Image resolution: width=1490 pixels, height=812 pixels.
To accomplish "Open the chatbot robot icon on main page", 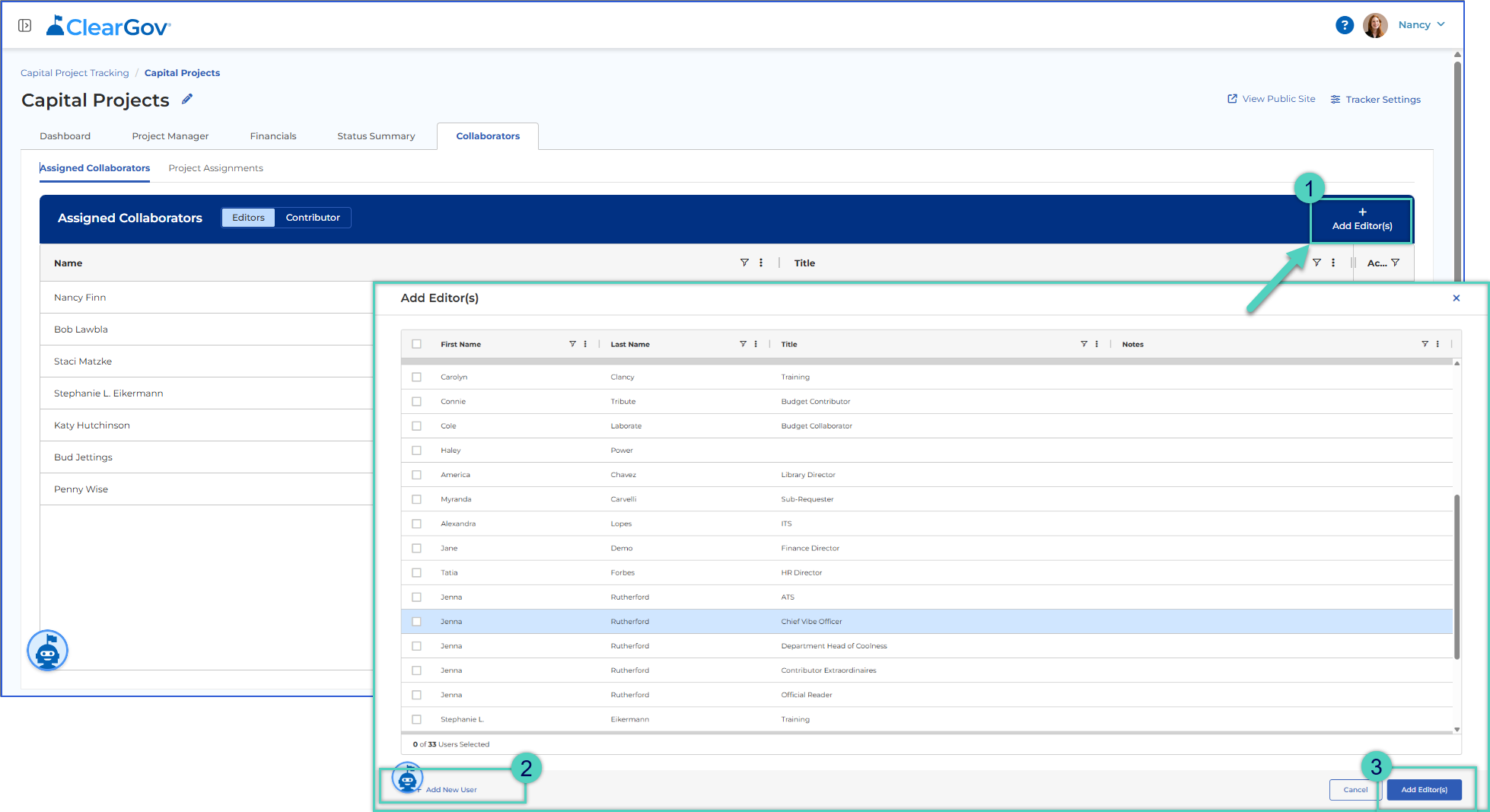I will pos(48,651).
